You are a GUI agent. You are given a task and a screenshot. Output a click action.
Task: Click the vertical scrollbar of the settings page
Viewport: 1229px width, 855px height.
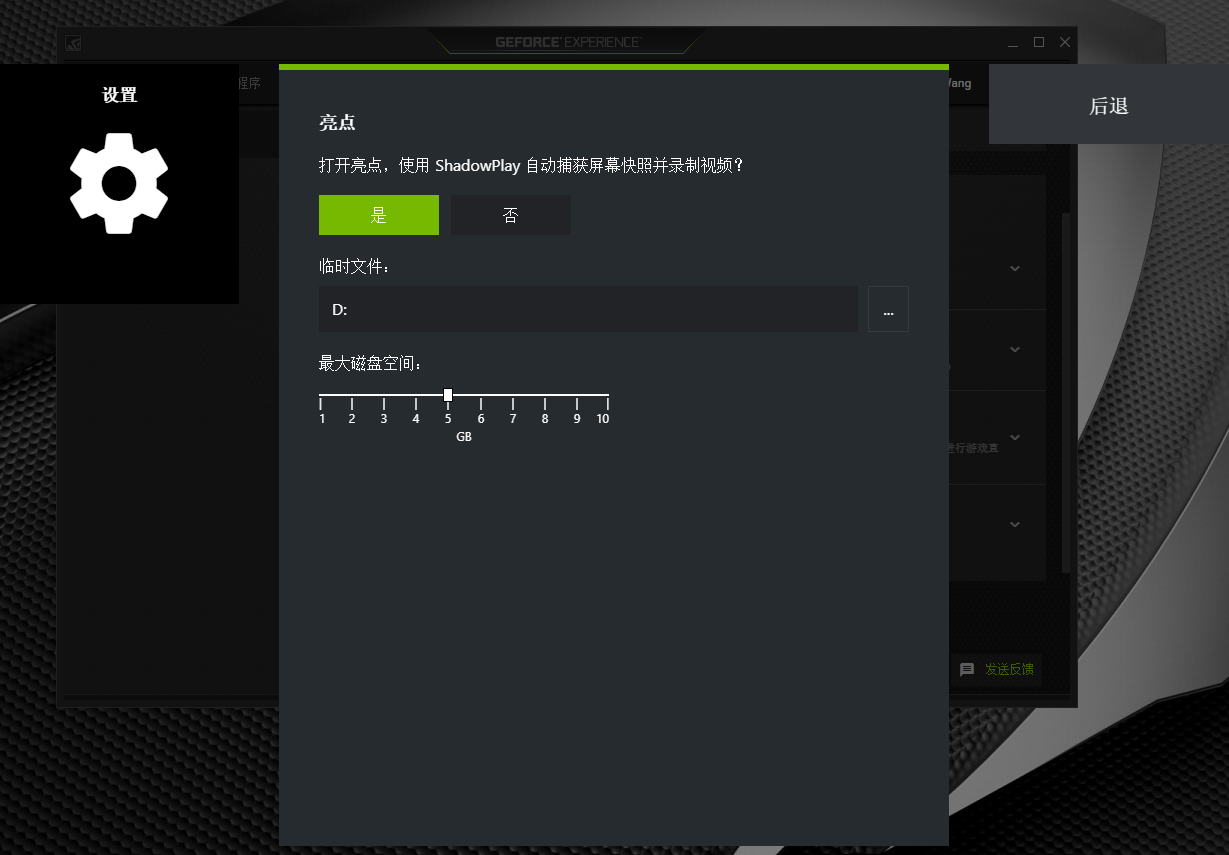[x=1066, y=390]
